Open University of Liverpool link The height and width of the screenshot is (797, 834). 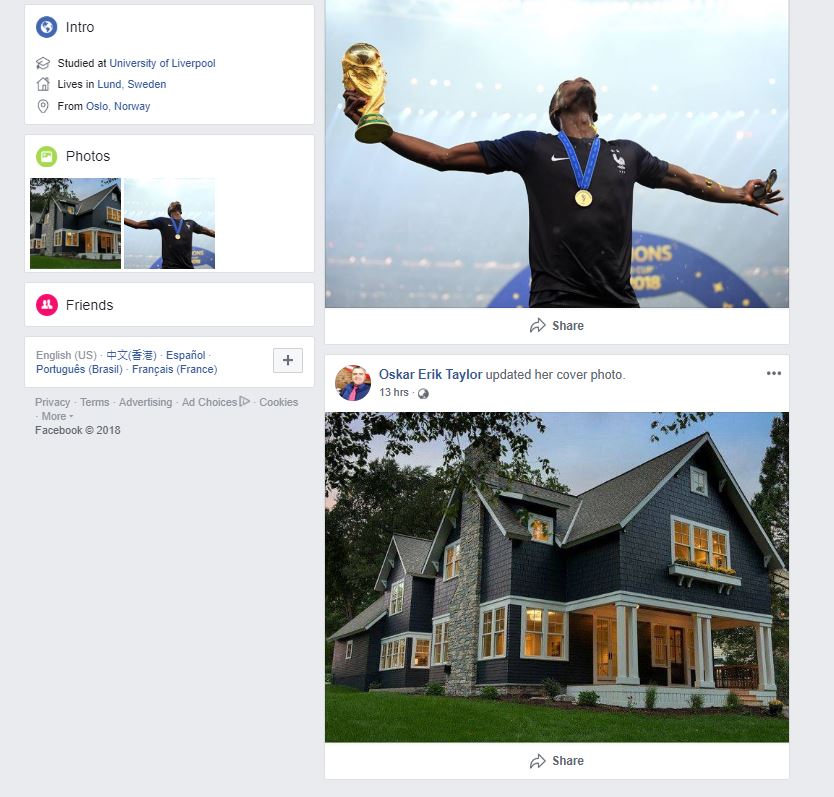[x=162, y=63]
